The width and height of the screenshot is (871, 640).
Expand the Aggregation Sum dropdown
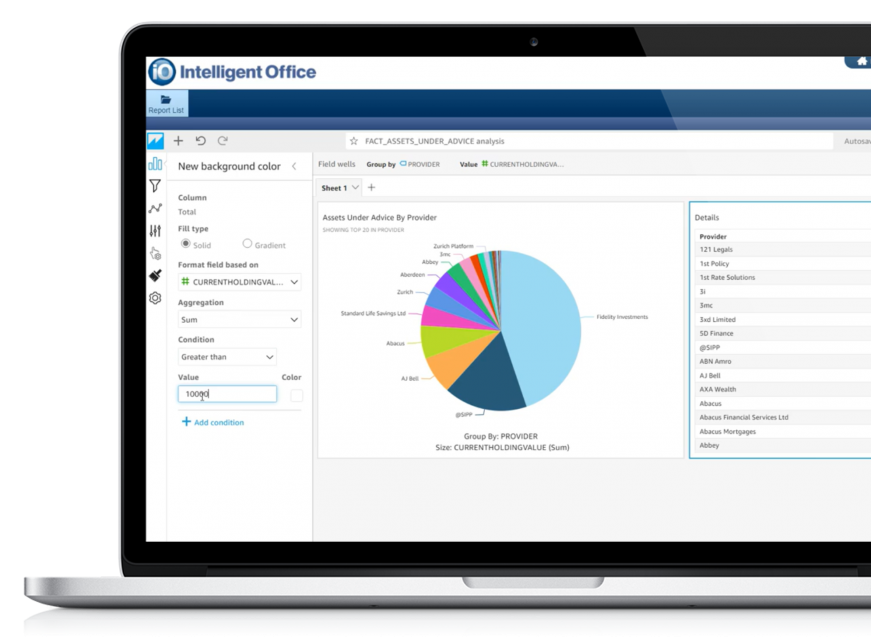tap(239, 320)
